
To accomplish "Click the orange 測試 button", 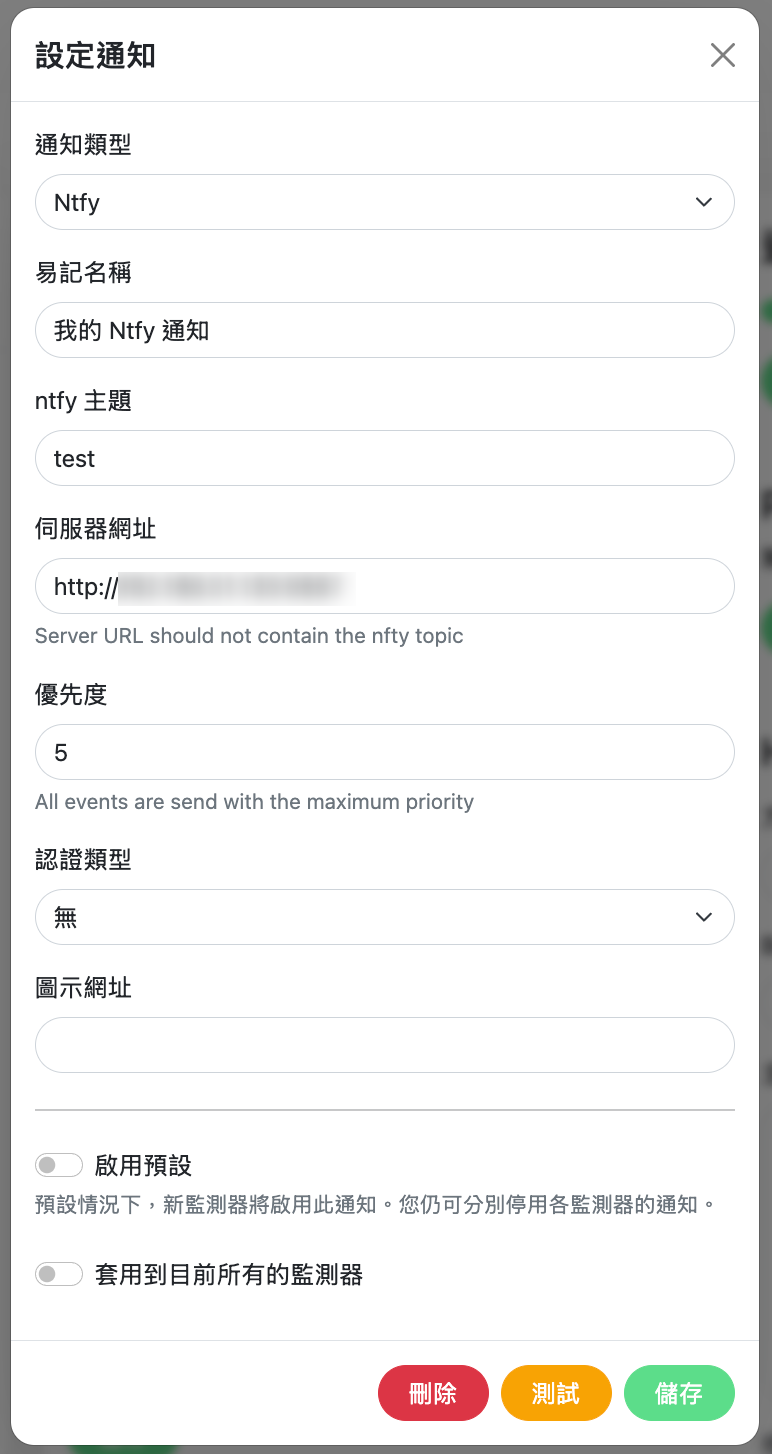I will point(556,1393).
